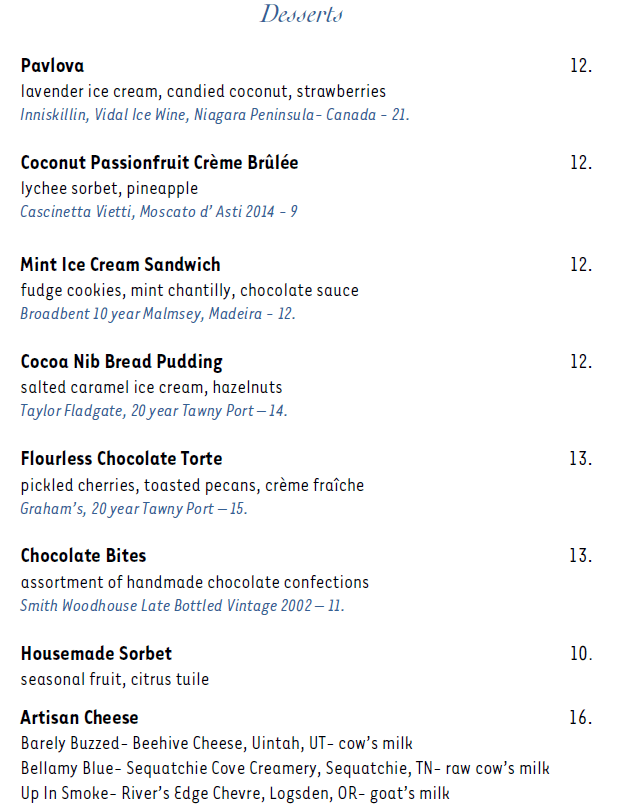619x810 pixels.
Task: Click the Inniskillin Vidal Ice Wine pairing
Action: coord(215,115)
